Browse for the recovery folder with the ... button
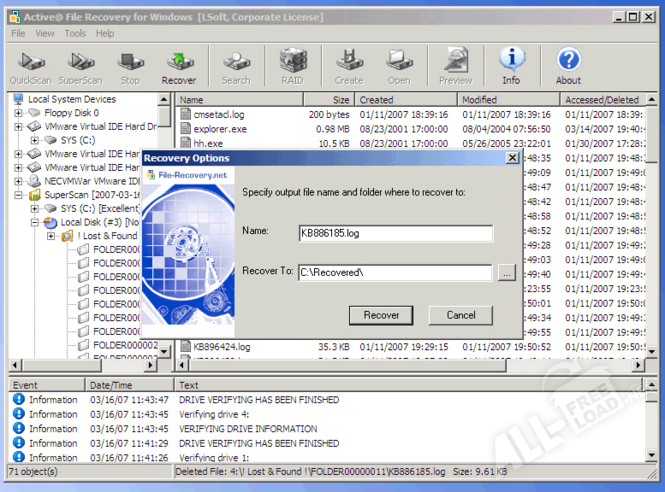Image resolution: width=665 pixels, height=492 pixels. (x=507, y=273)
